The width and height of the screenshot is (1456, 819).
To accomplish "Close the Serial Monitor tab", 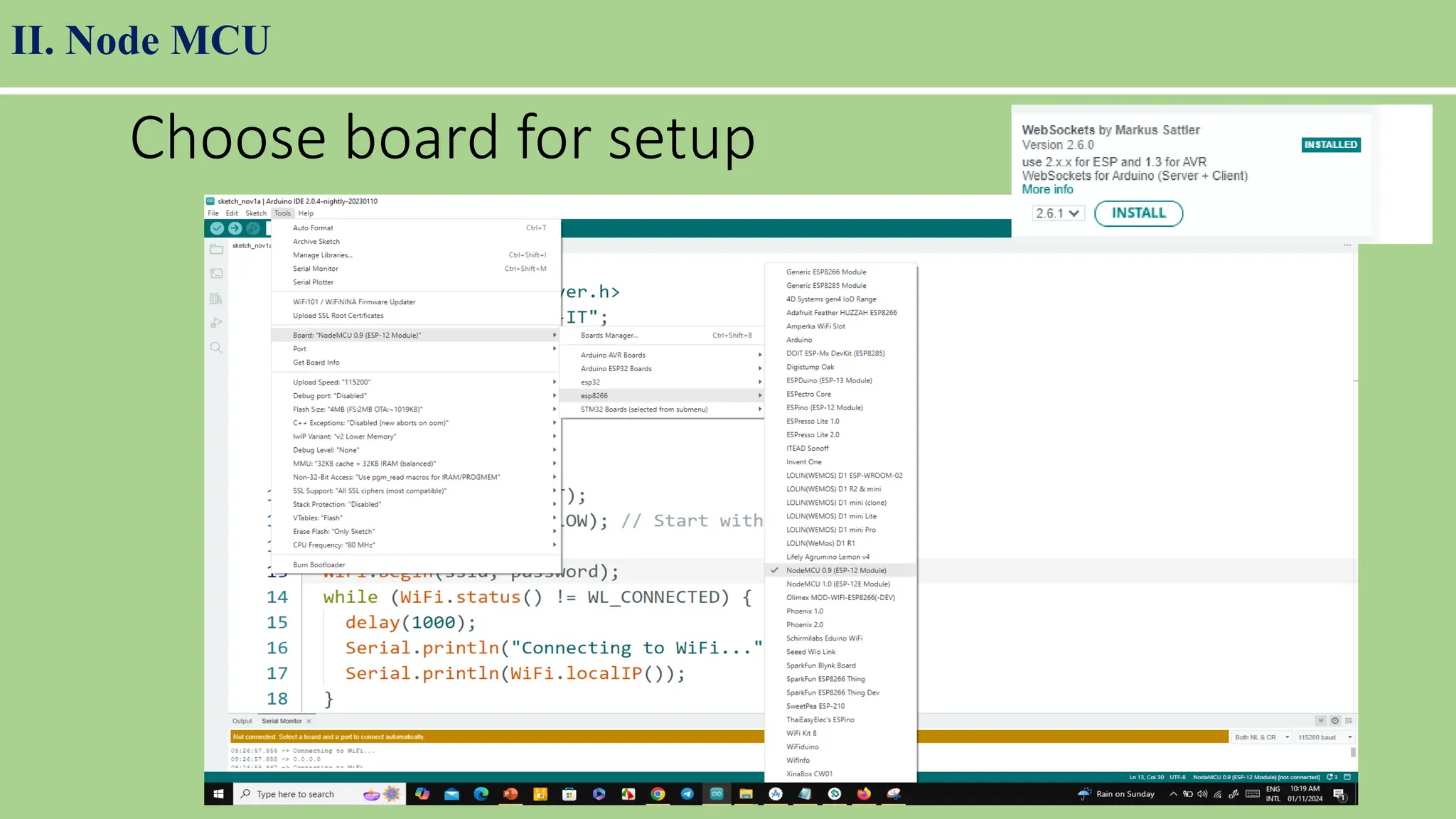I will 309,721.
